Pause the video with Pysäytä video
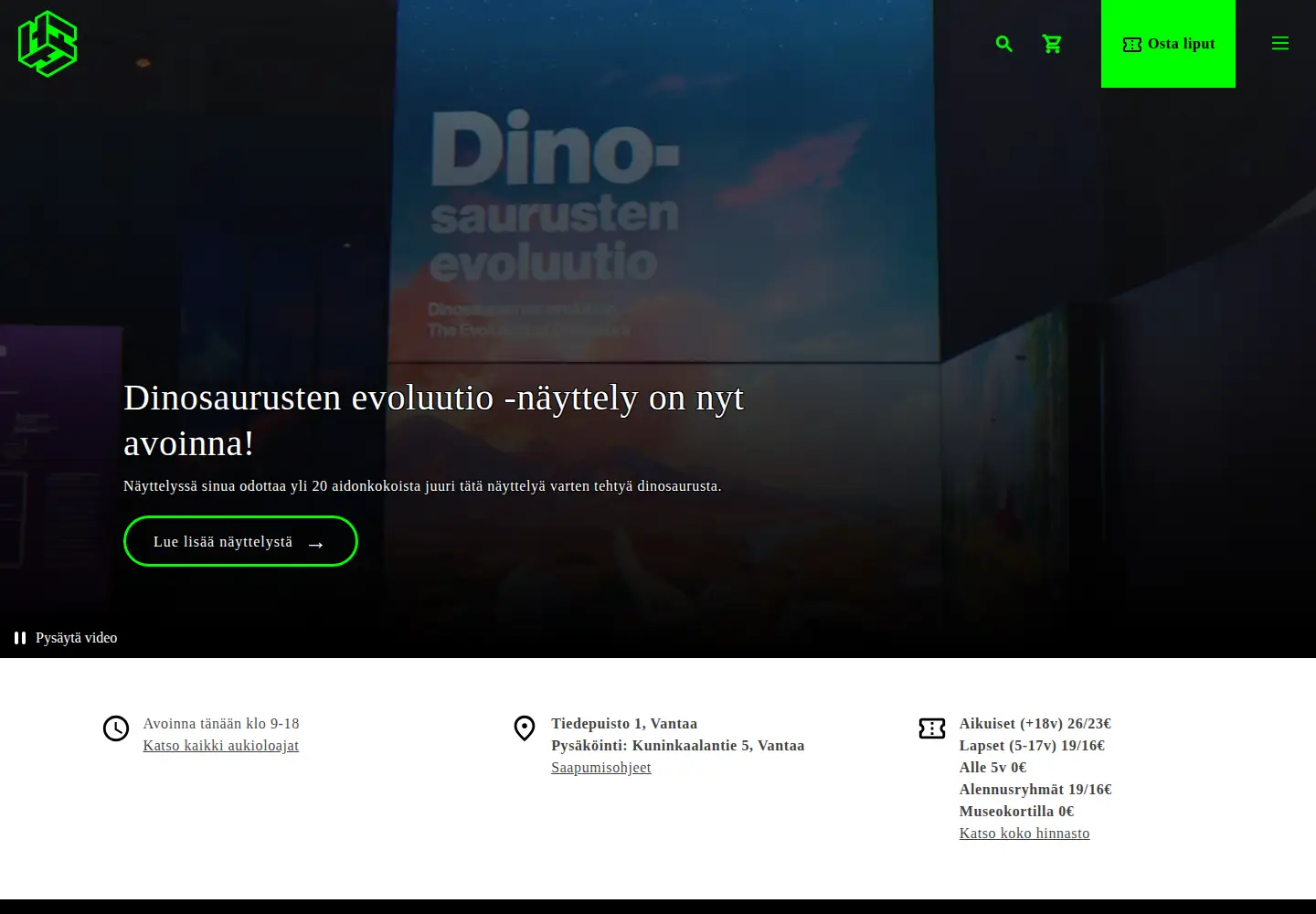The height and width of the screenshot is (914, 1316). pyautogui.click(x=66, y=638)
